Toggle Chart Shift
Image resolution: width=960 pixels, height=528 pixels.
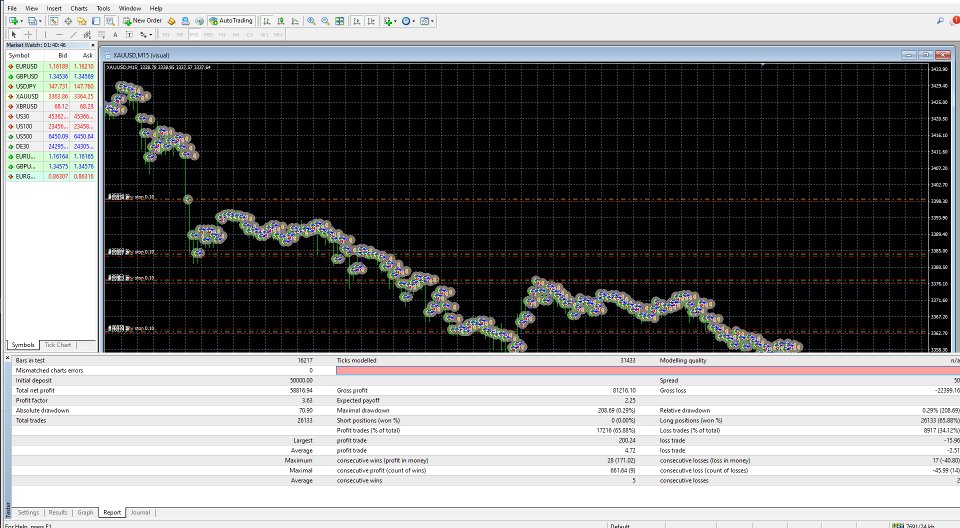pyautogui.click(x=371, y=21)
